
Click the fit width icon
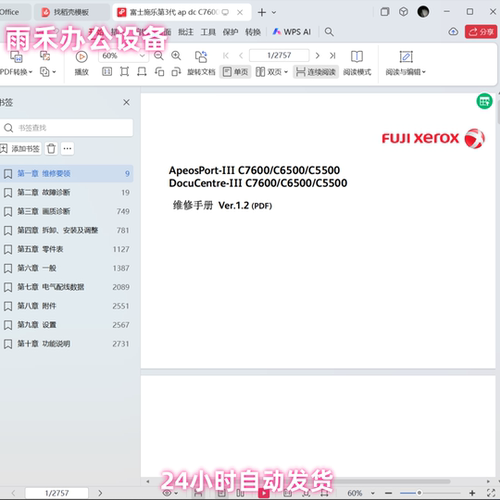(x=142, y=72)
